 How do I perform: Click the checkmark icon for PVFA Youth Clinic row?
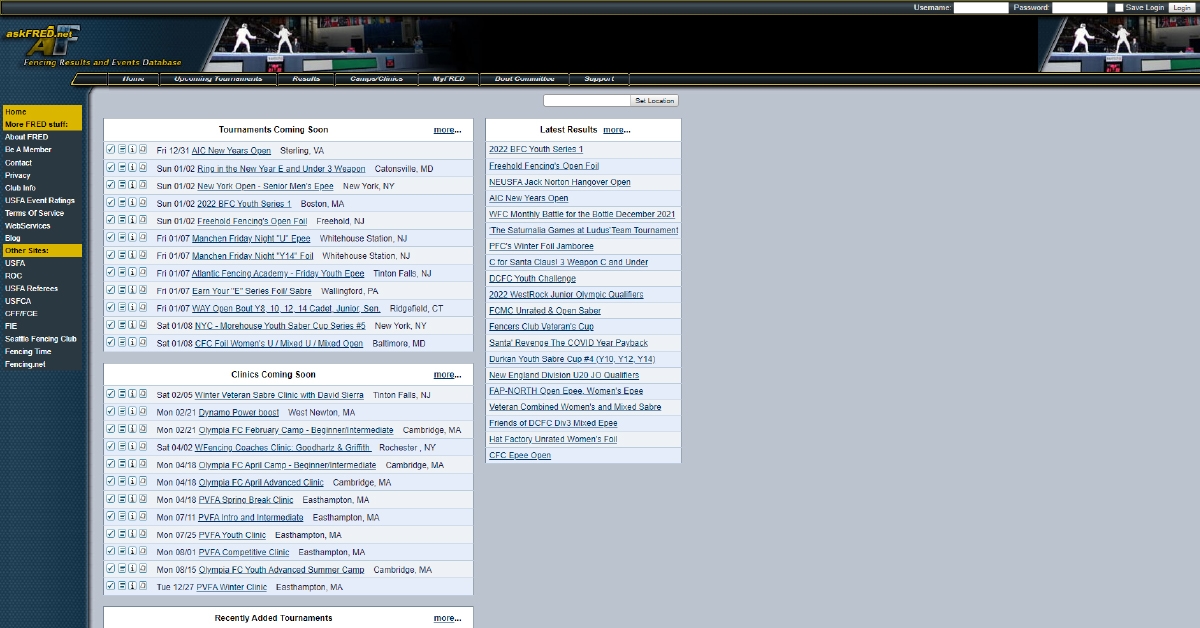pyautogui.click(x=111, y=534)
